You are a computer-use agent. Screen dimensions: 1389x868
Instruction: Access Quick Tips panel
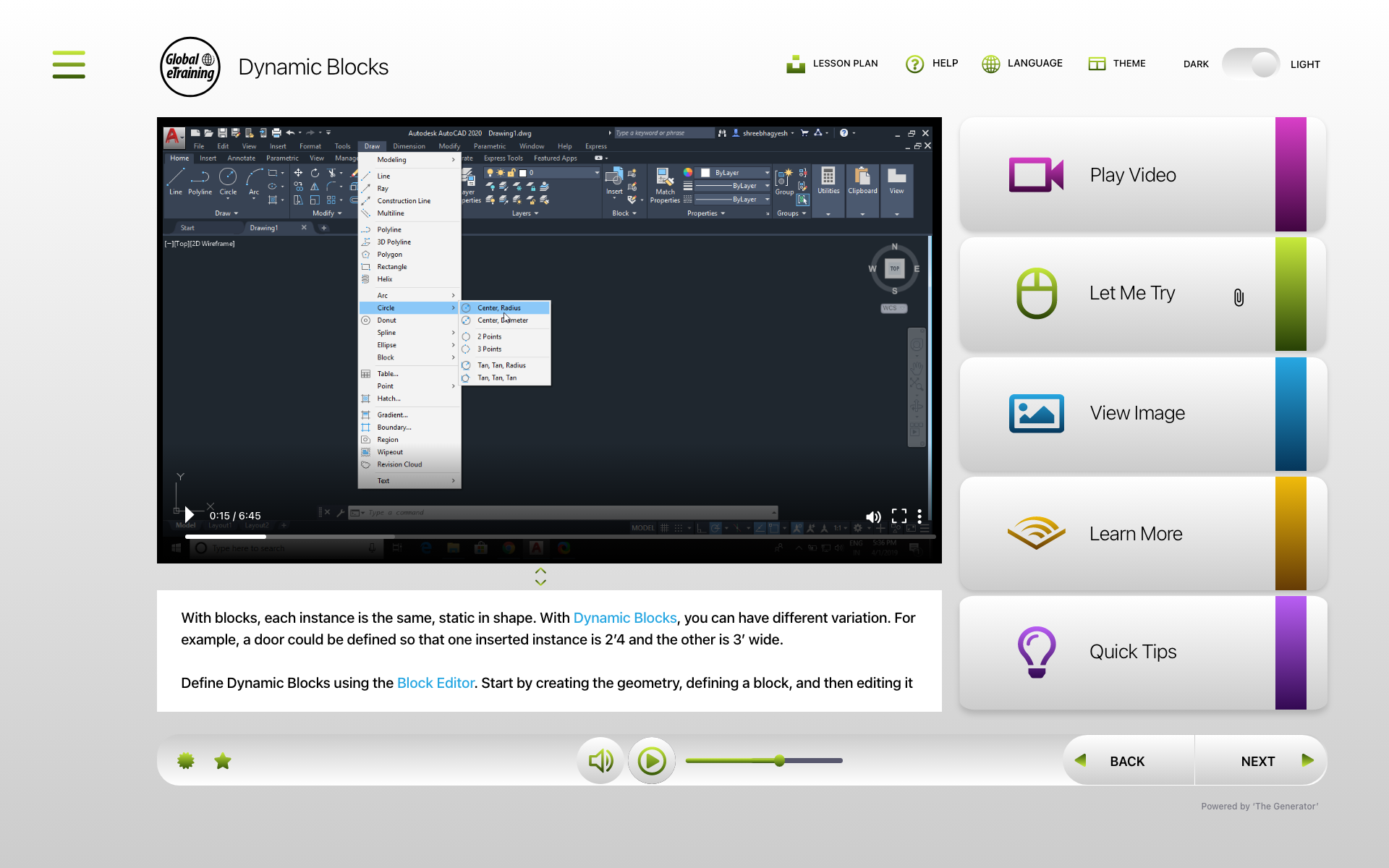[x=1145, y=651]
